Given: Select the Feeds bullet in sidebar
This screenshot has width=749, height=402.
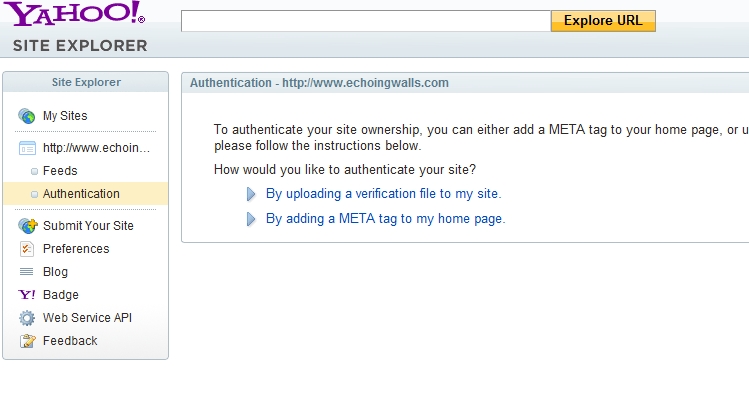Looking at the screenshot, I should (x=34, y=171).
